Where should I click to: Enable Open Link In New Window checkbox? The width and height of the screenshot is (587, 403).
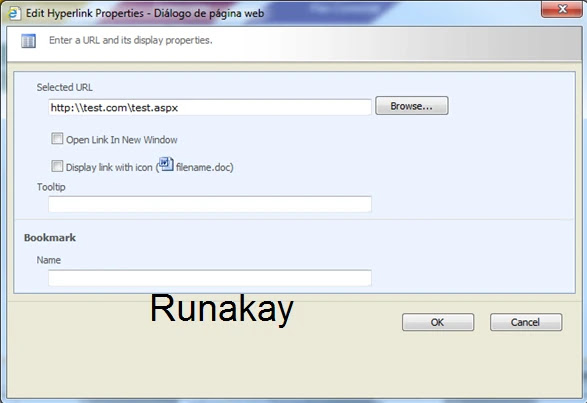57,139
